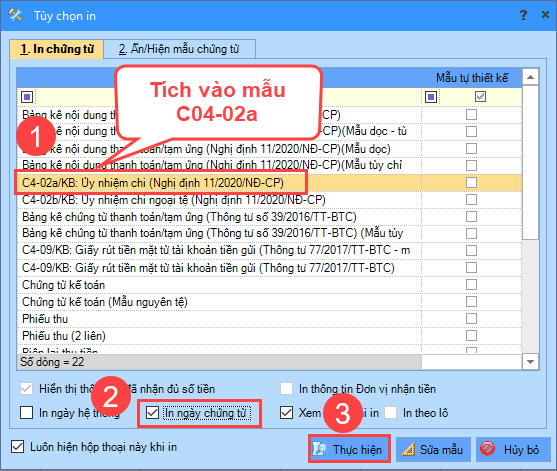This screenshot has height=471, width=557.
Task: Click the Thực hiện button
Action: coord(350,449)
